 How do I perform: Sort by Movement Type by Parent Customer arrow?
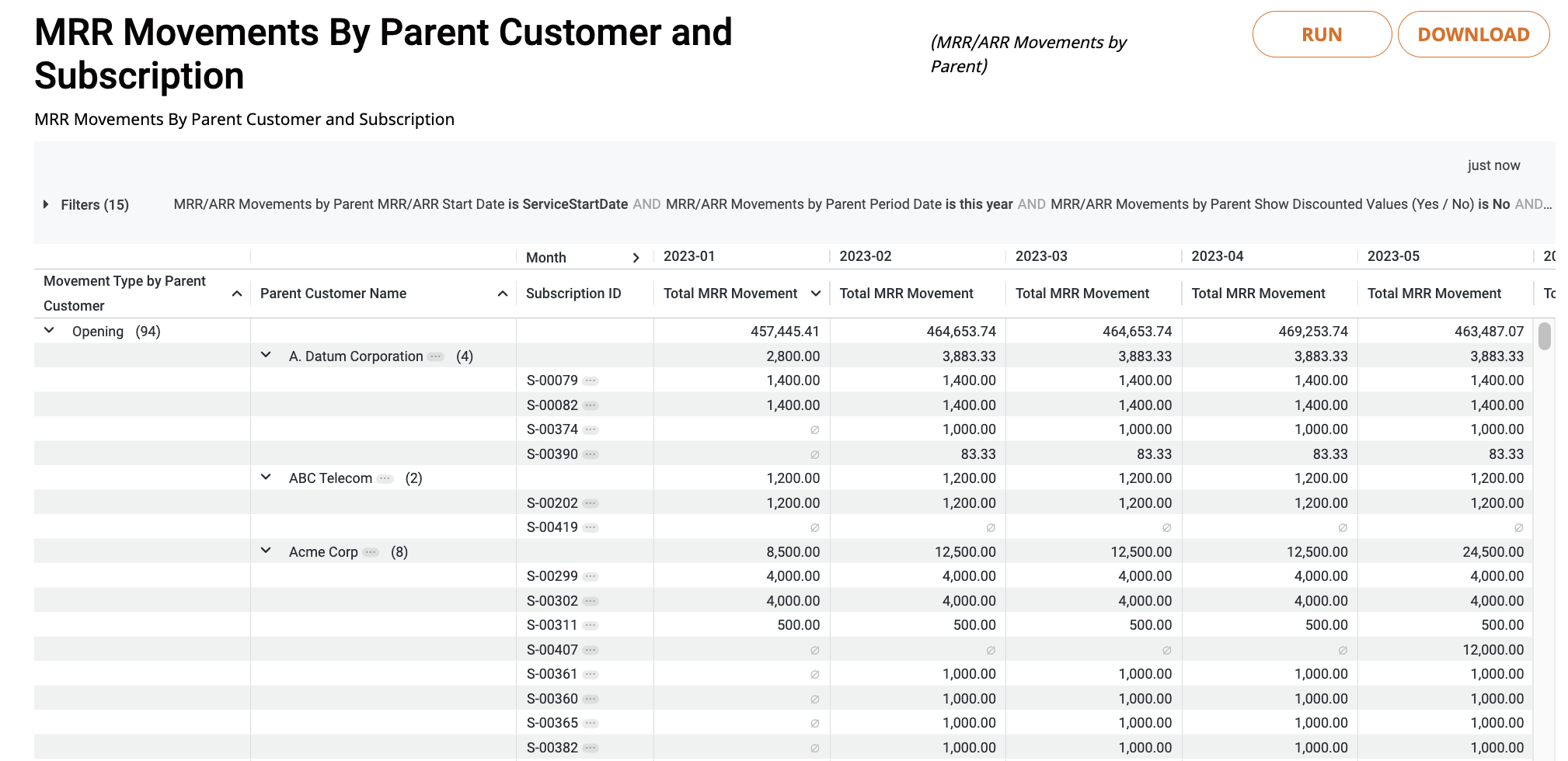point(237,294)
